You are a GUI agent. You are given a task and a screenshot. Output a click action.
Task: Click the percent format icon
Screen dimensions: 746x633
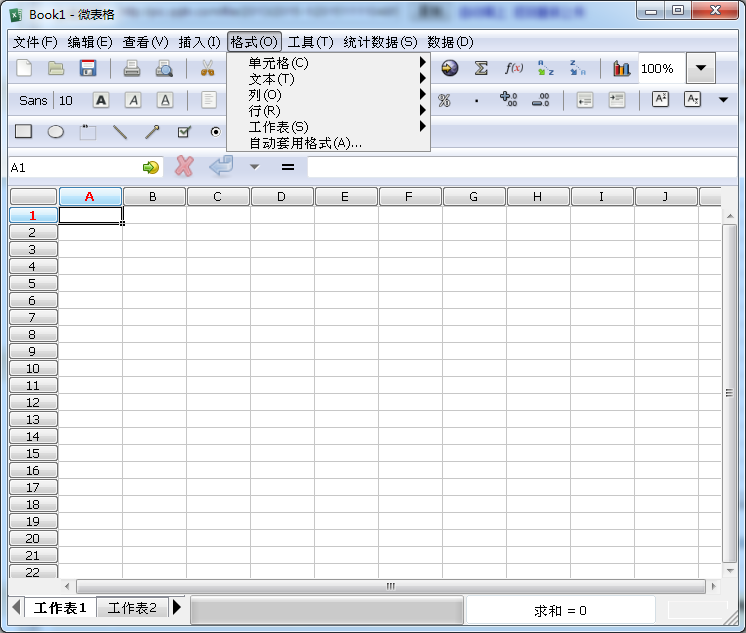(444, 100)
